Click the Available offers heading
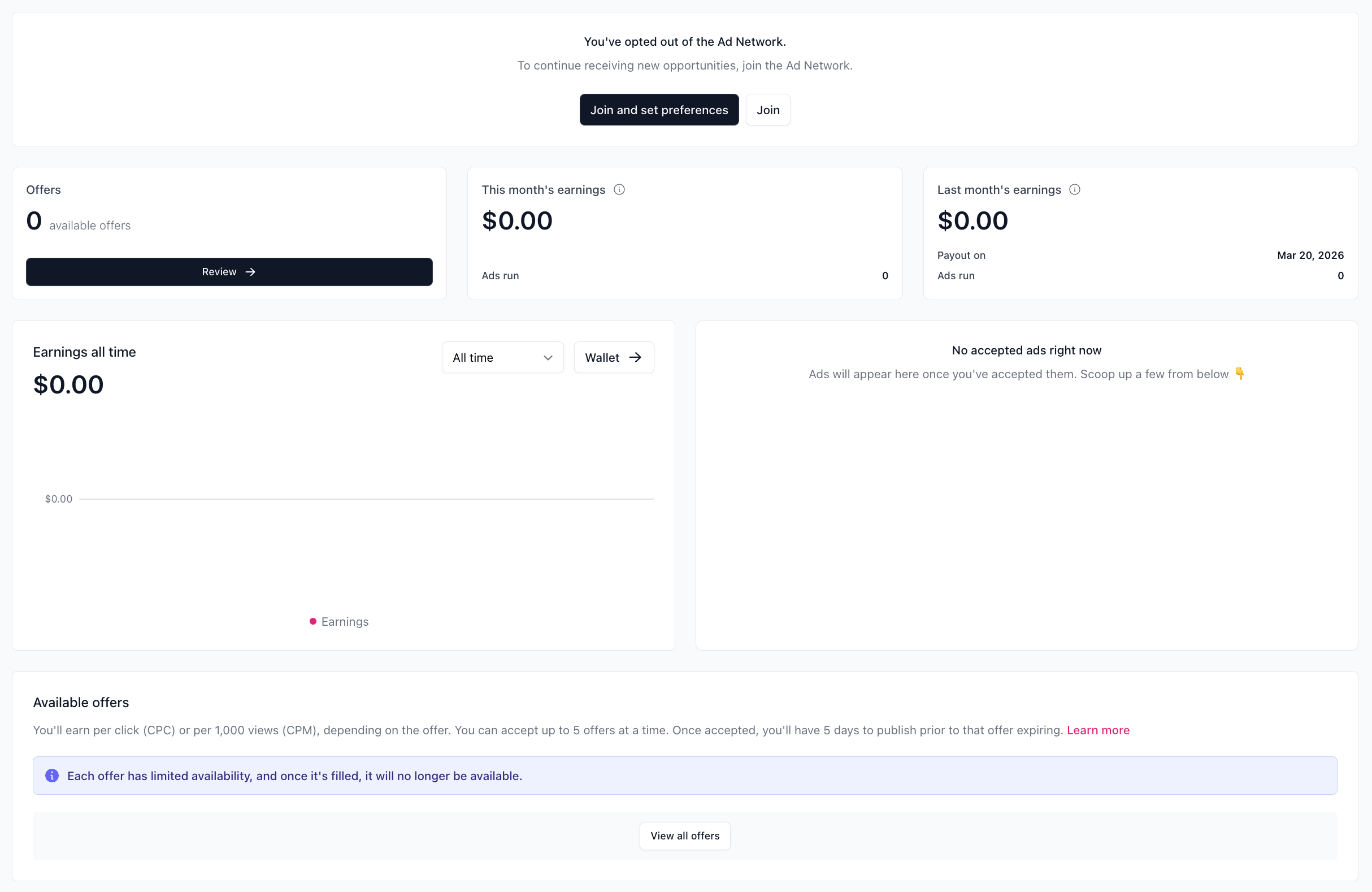The image size is (1372, 892). point(81,702)
